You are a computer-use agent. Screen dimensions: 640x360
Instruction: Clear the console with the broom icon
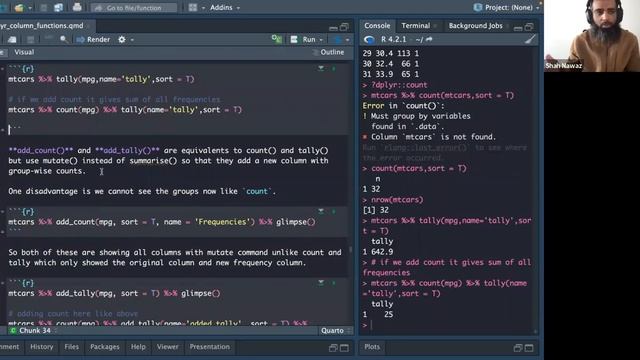[x=530, y=39]
